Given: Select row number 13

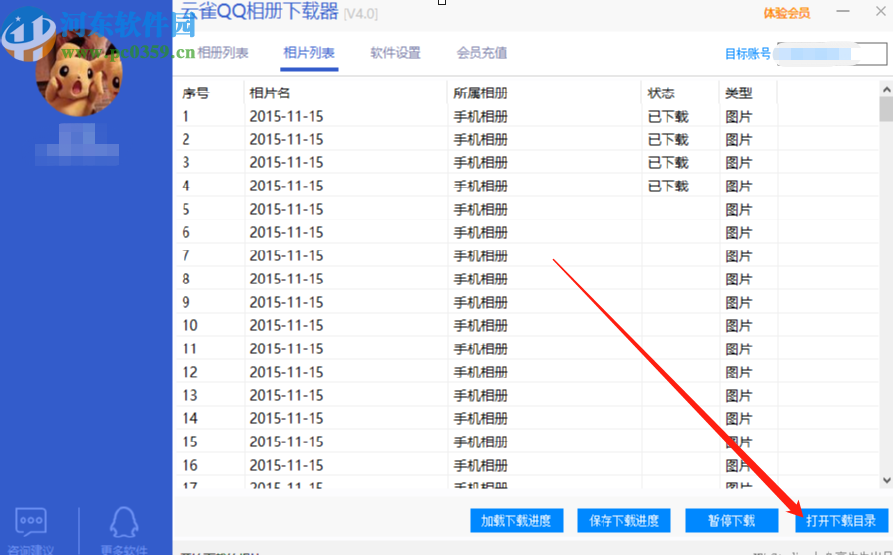Looking at the screenshot, I should 190,396.
